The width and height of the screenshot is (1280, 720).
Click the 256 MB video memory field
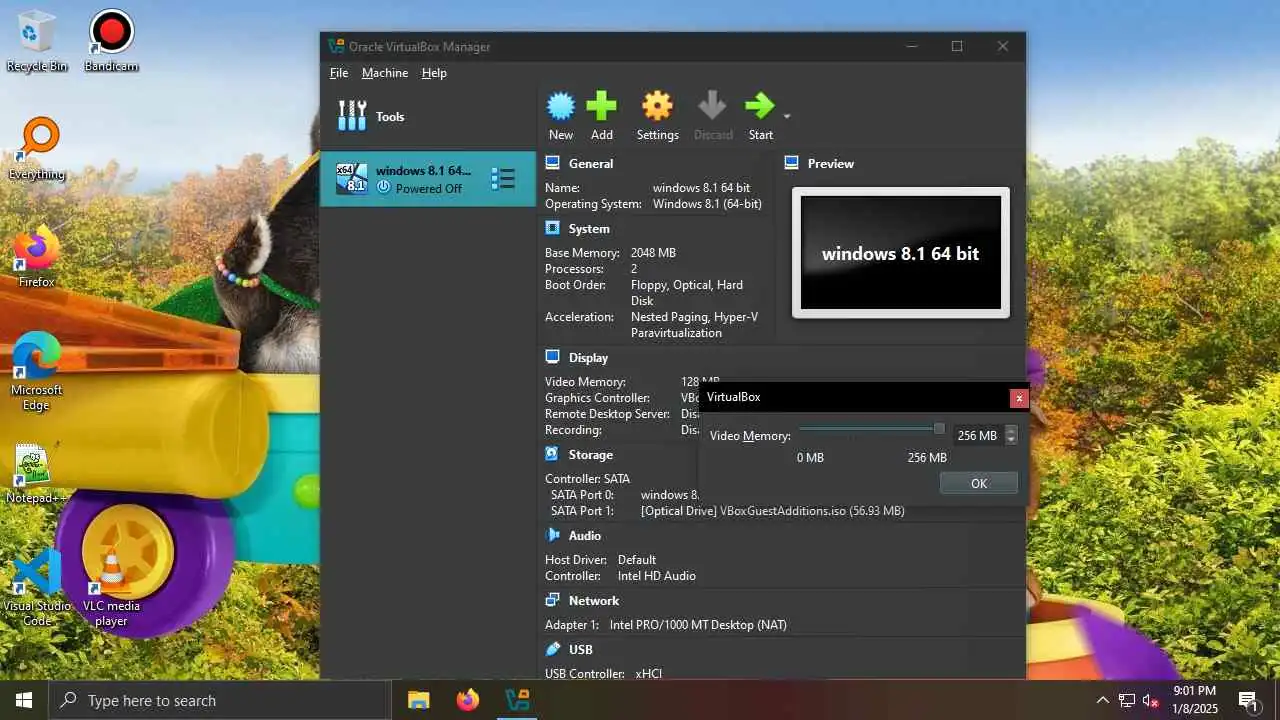click(977, 435)
